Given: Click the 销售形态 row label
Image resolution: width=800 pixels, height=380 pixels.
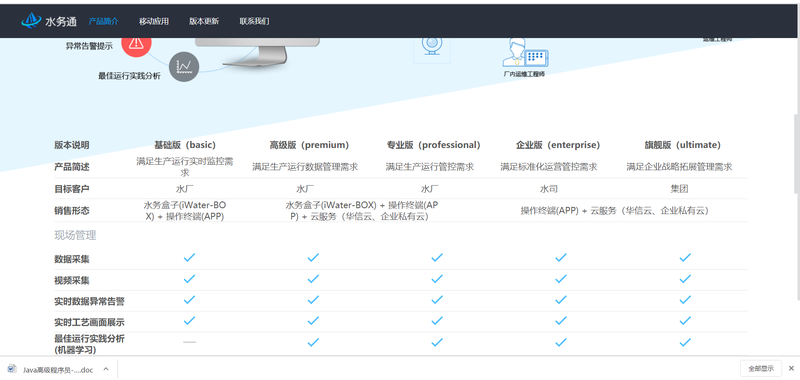Looking at the screenshot, I should [72, 210].
